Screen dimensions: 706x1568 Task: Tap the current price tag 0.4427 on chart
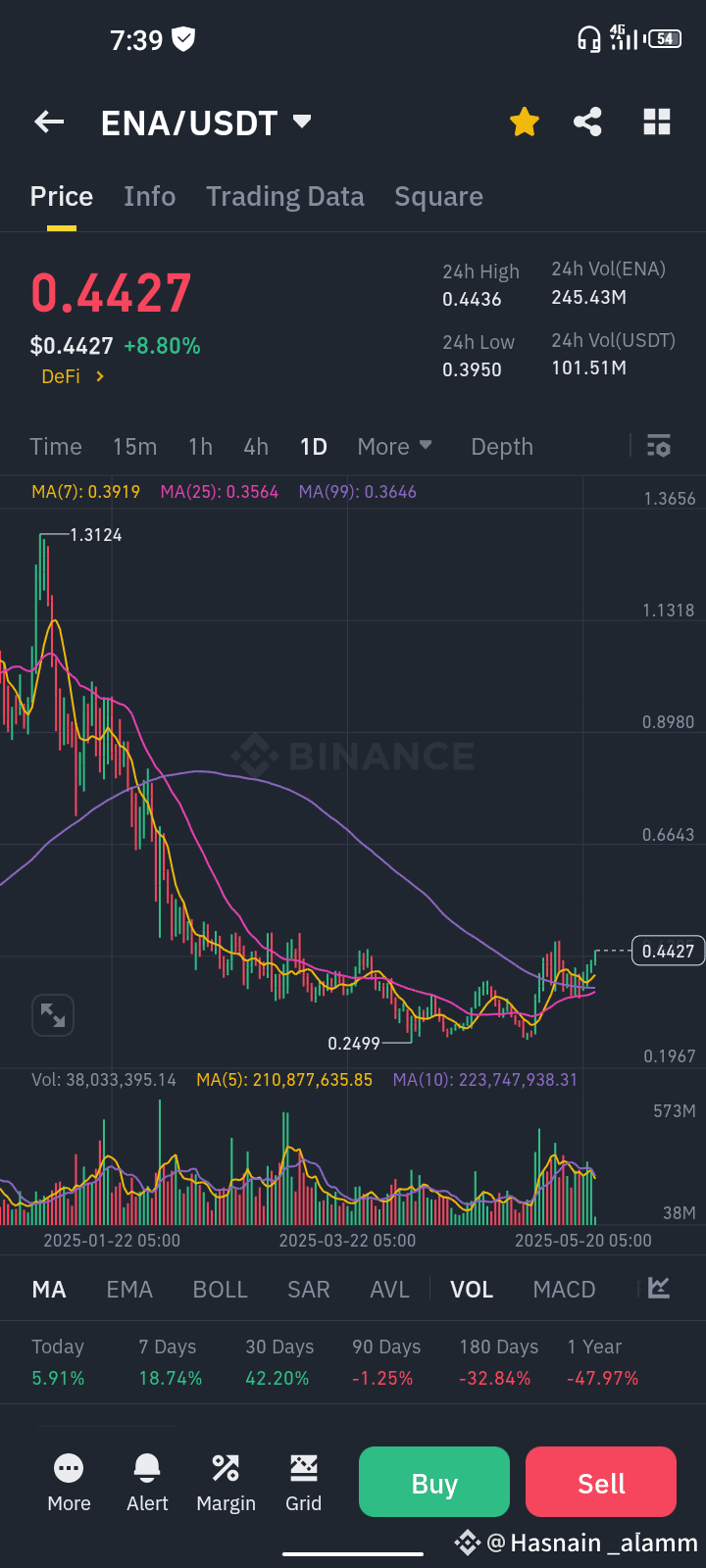click(668, 951)
